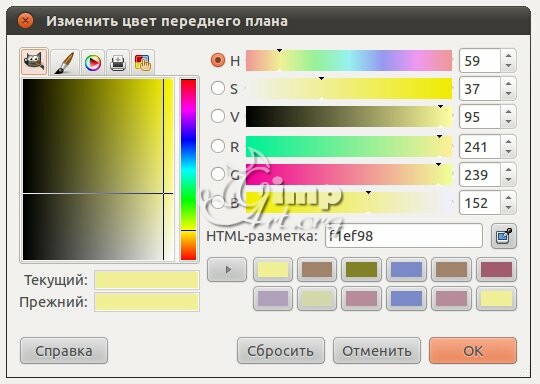Viewport: 540px width, 384px height.
Task: Select the R red radio button
Action: (x=218, y=146)
